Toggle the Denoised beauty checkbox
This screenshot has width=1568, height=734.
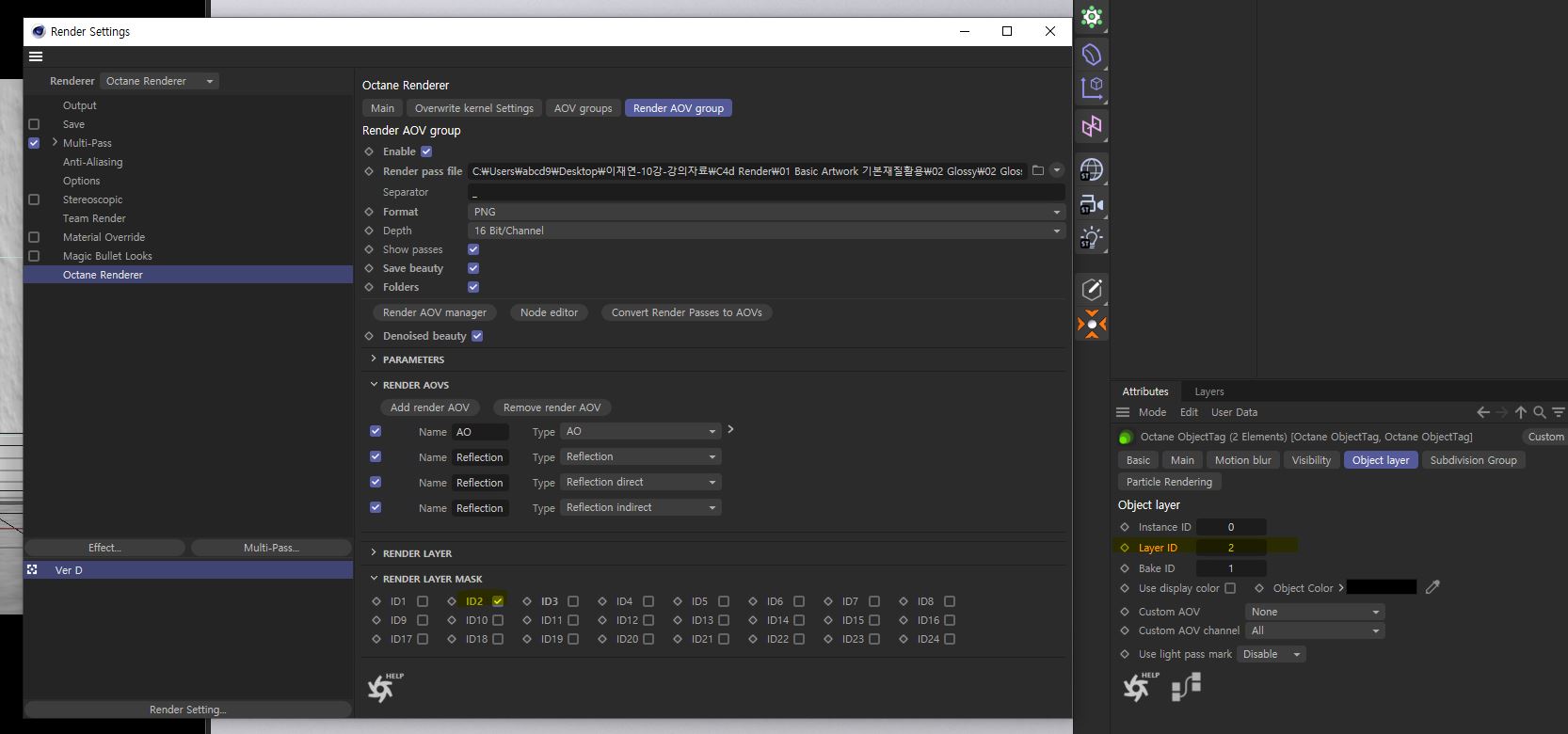pos(477,336)
